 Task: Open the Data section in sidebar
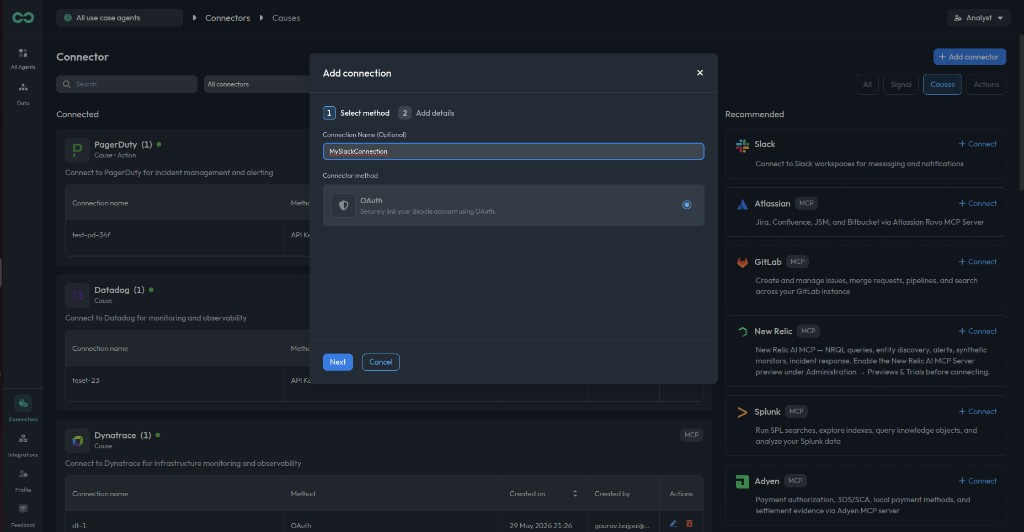pyautogui.click(x=23, y=94)
